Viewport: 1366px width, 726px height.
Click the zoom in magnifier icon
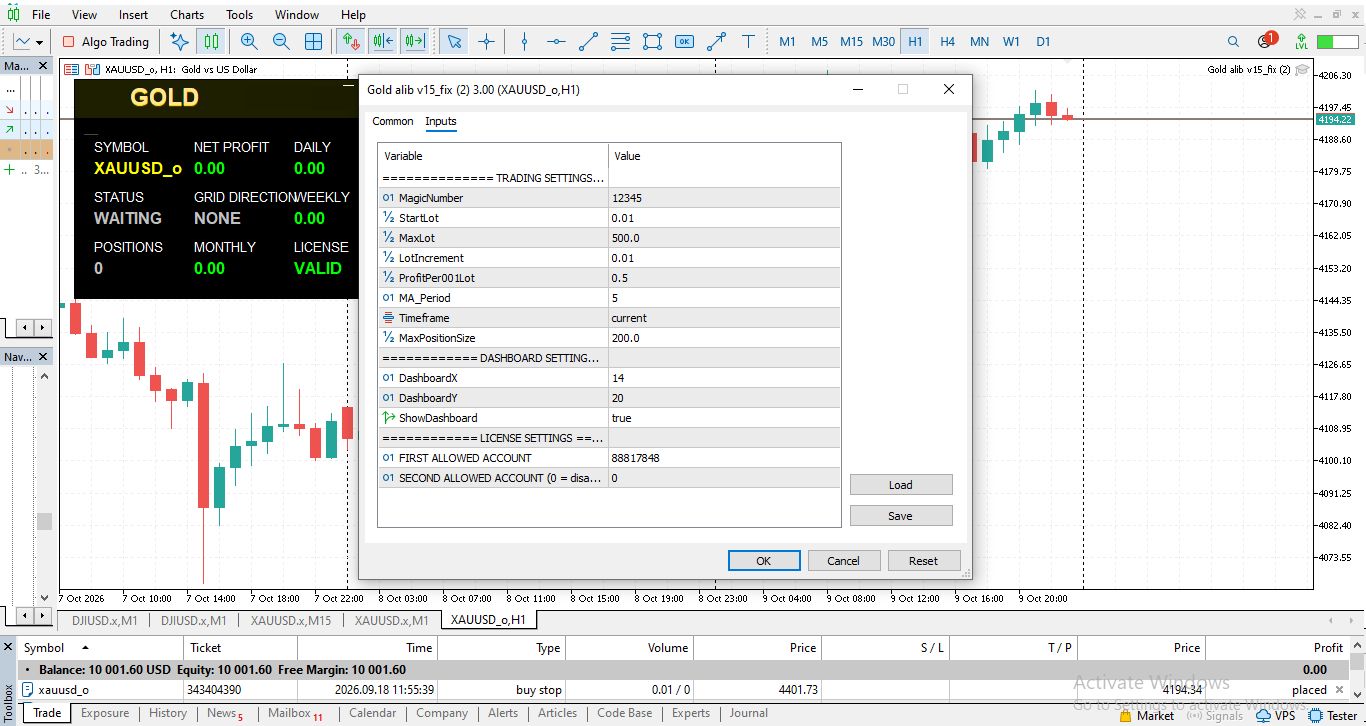pyautogui.click(x=249, y=42)
